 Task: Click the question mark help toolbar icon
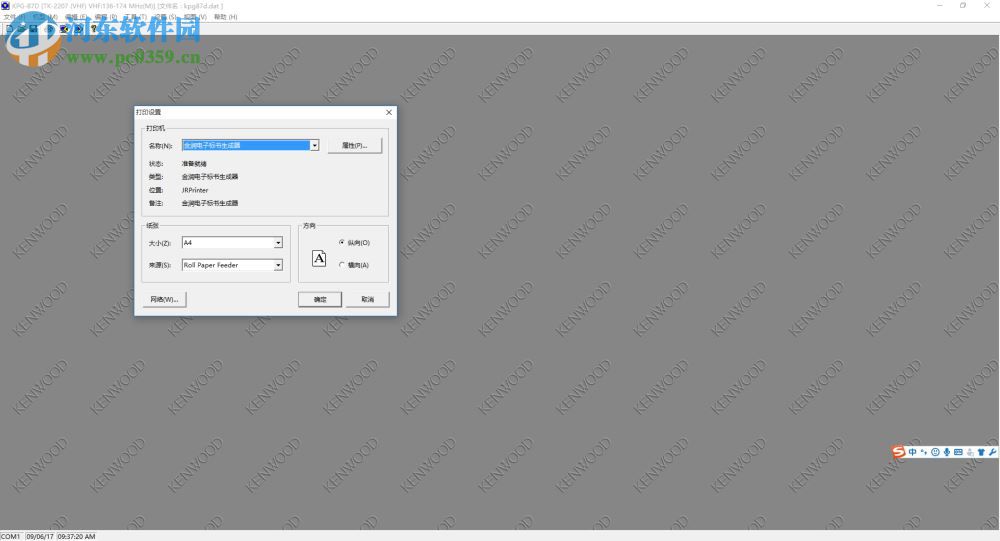click(x=94, y=29)
